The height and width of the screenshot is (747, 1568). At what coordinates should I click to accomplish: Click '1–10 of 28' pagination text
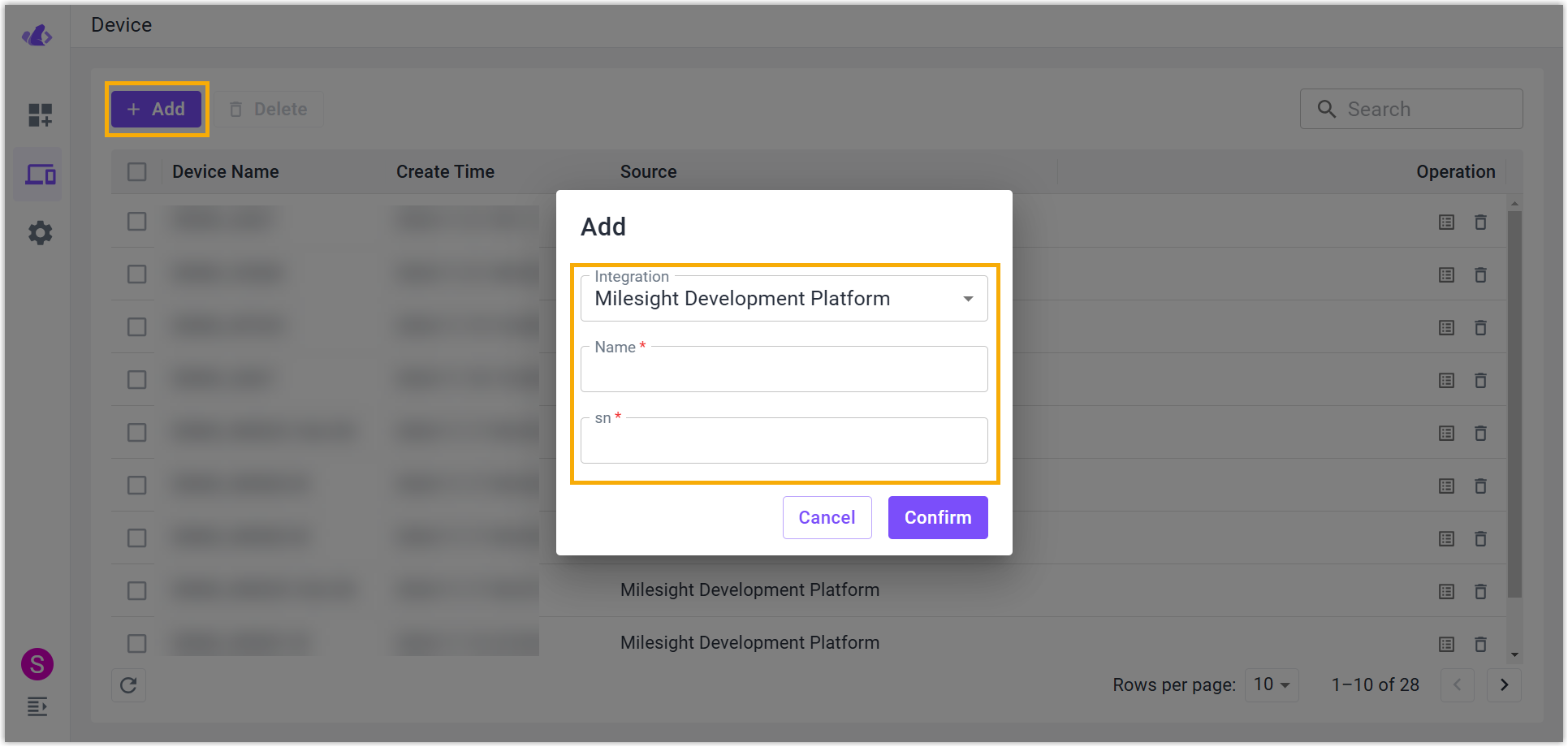[x=1375, y=684]
